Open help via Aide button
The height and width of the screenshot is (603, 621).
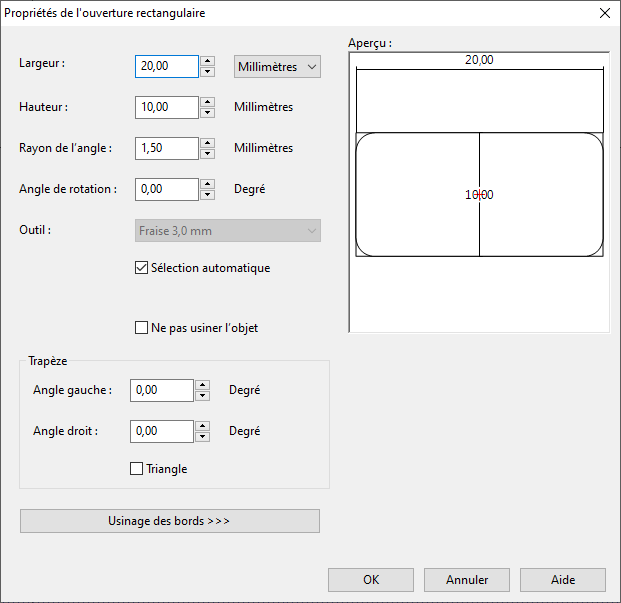point(563,580)
